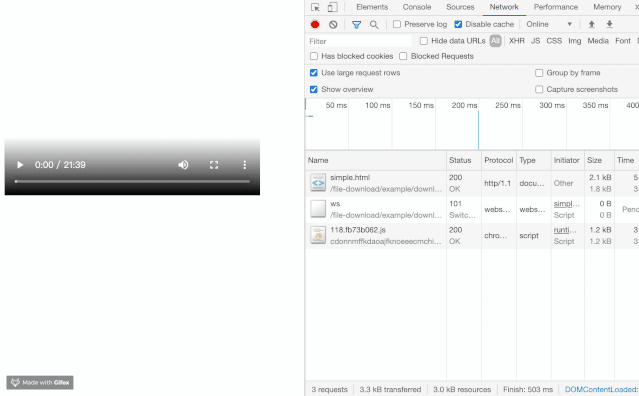Enable Group by frame

point(539,73)
